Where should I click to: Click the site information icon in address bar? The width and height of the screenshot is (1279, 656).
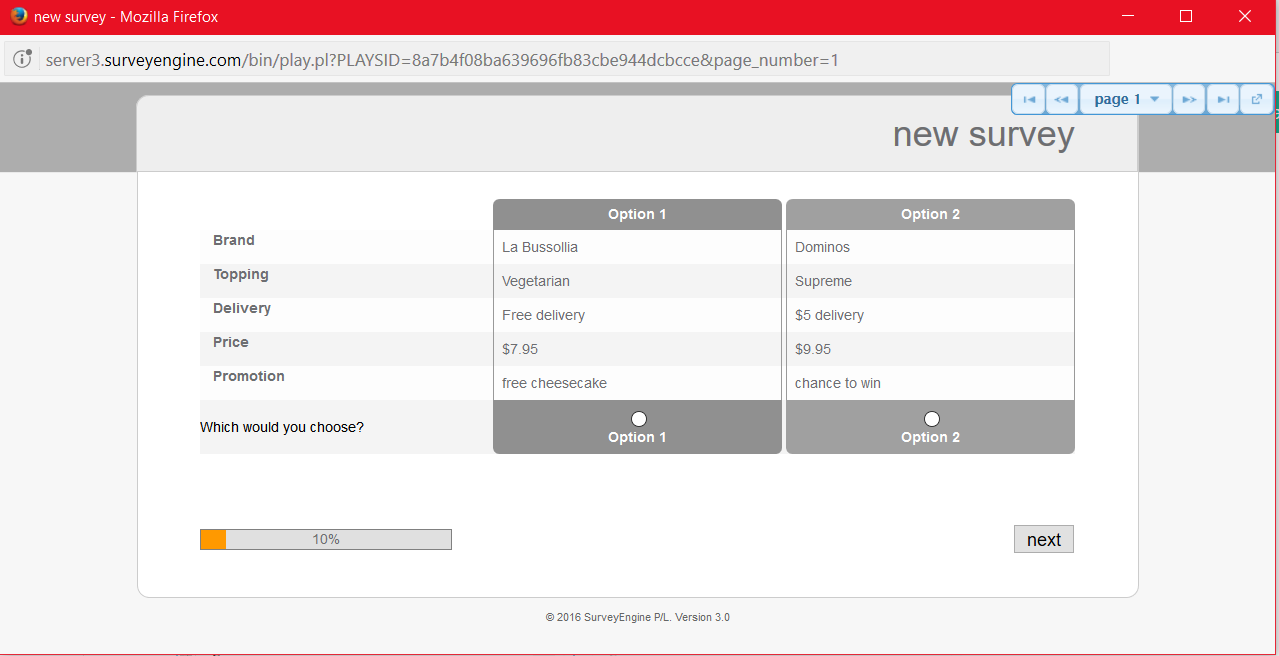(x=22, y=59)
